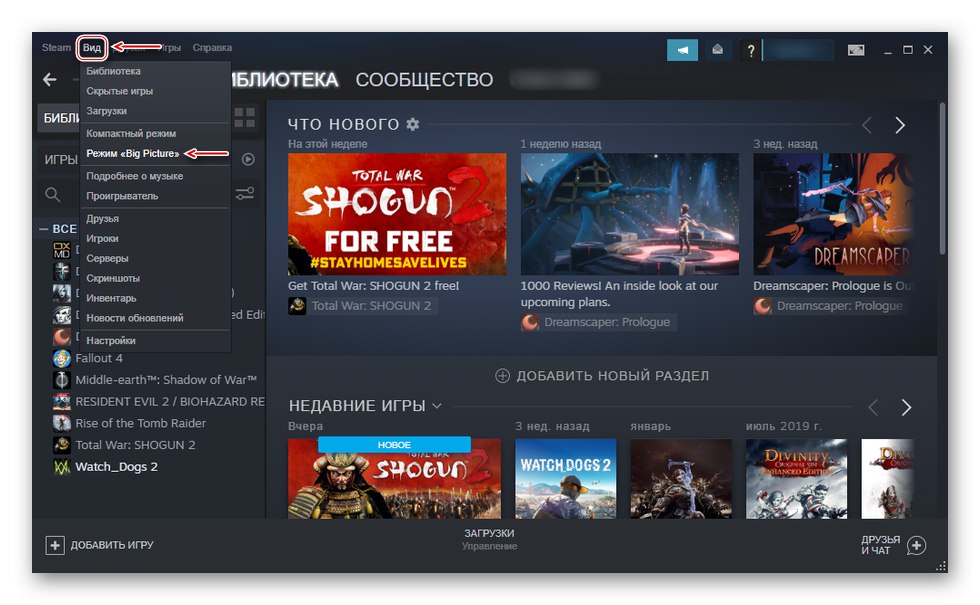The width and height of the screenshot is (980, 605).
Task: Click Watch_Dogs 2 game icon in list
Action: point(61,467)
